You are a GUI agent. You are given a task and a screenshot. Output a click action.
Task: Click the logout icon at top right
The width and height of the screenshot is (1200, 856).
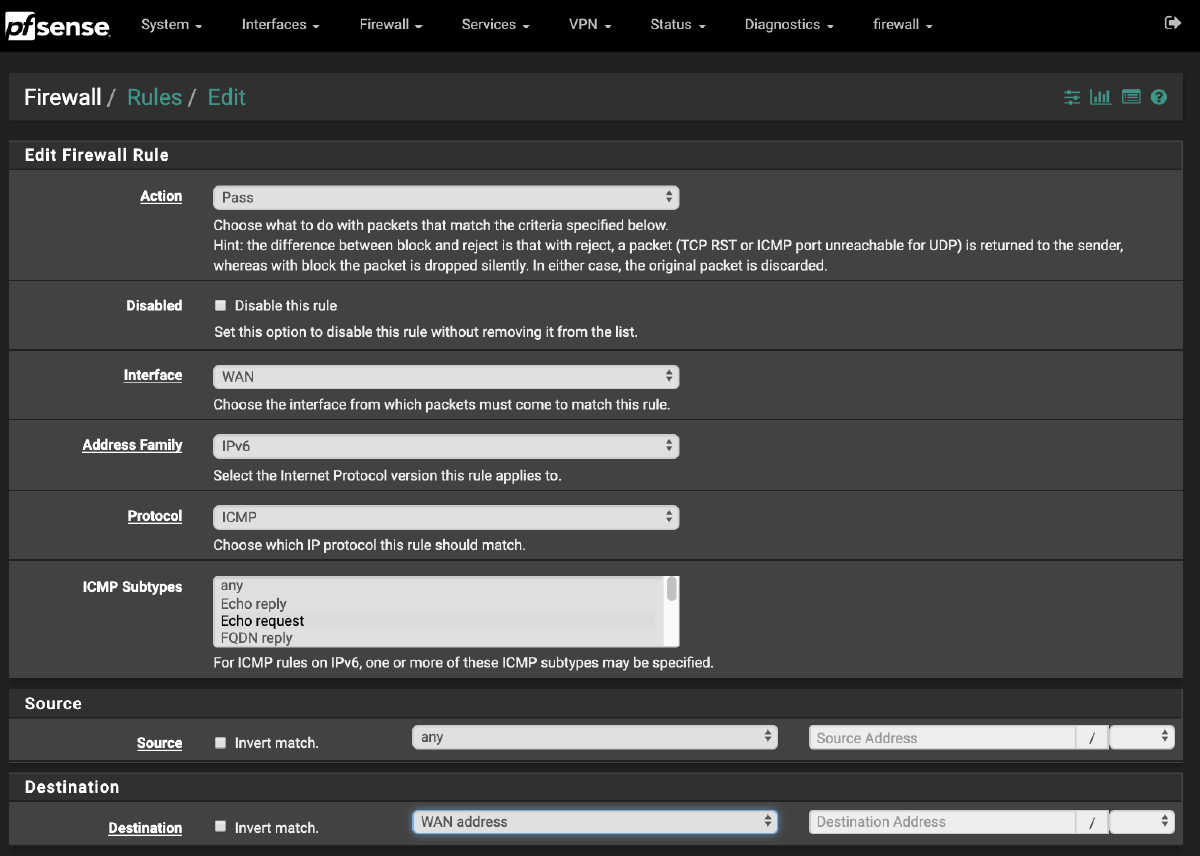tap(1172, 21)
